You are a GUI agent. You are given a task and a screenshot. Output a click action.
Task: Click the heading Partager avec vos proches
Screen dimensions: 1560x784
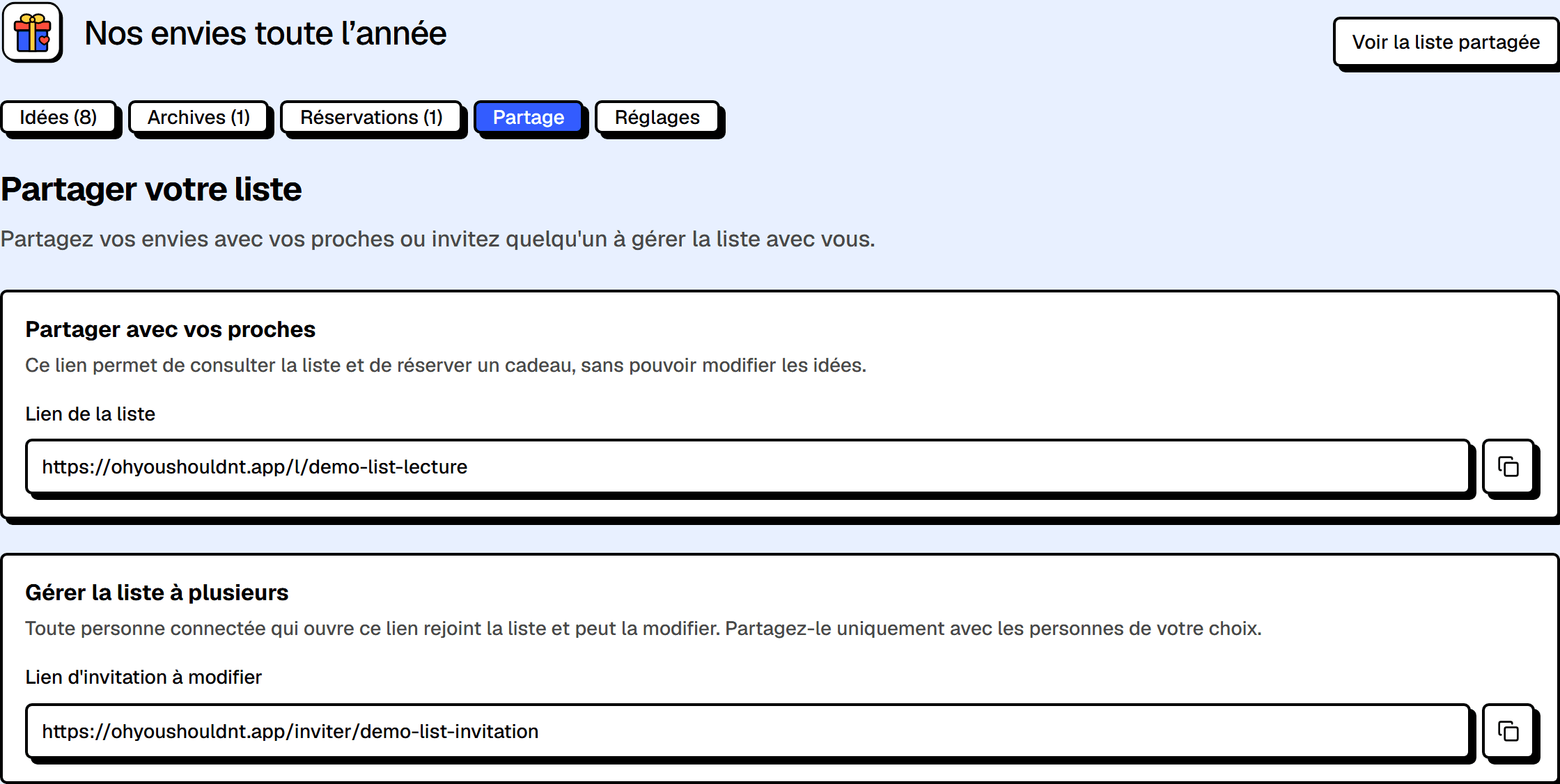[x=171, y=329]
